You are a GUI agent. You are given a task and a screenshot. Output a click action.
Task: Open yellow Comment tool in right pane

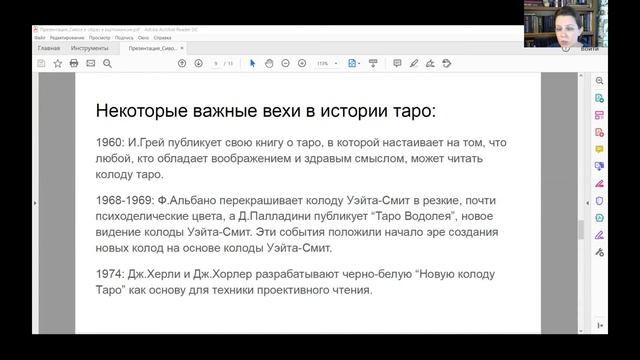tap(599, 149)
